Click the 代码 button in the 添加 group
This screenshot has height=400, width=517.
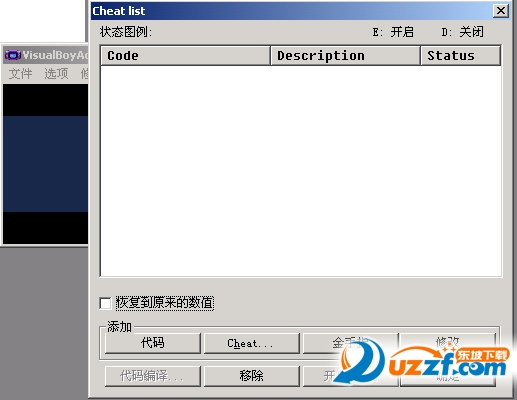pyautogui.click(x=153, y=343)
